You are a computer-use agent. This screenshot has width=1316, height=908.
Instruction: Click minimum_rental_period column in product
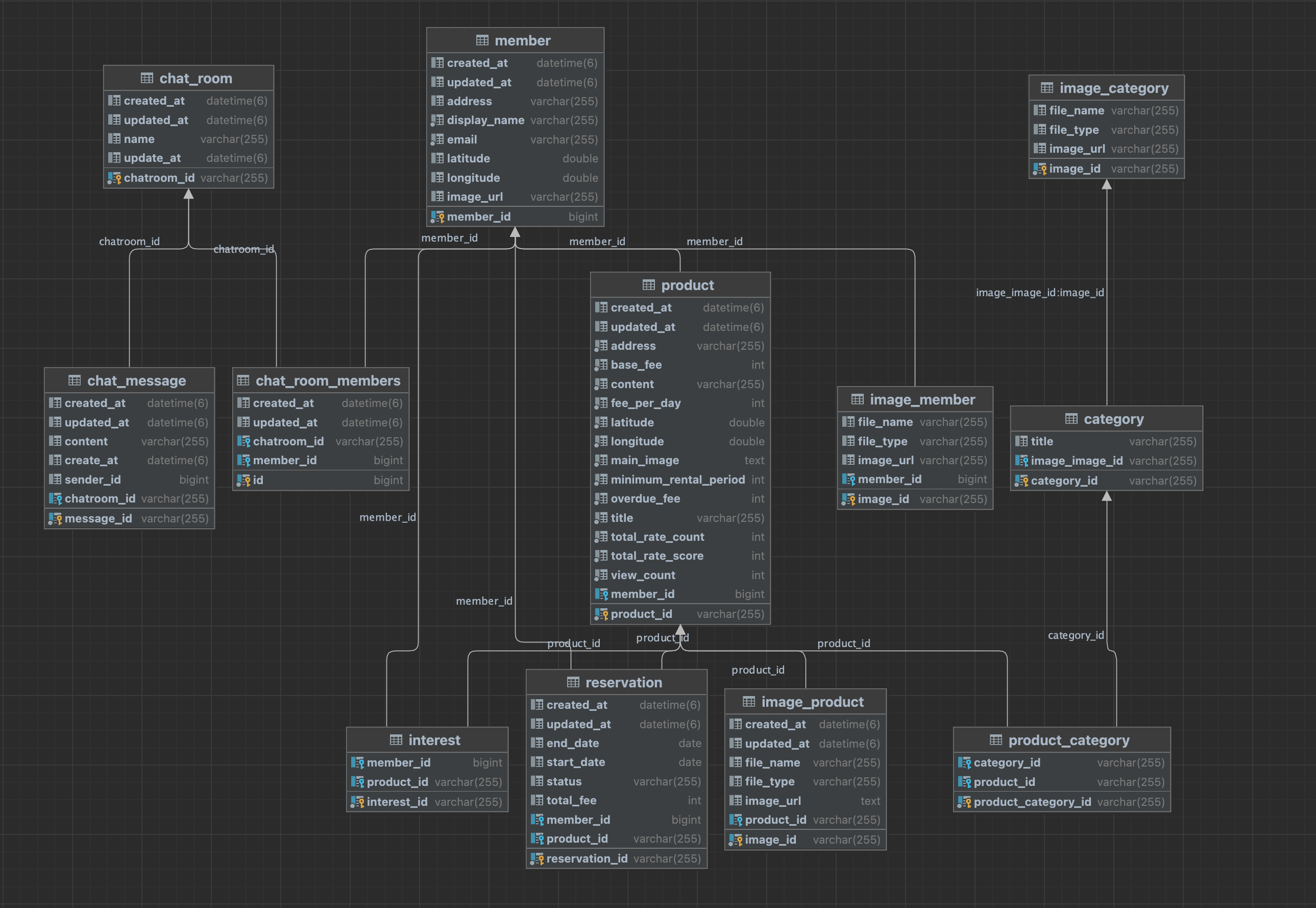[680, 480]
